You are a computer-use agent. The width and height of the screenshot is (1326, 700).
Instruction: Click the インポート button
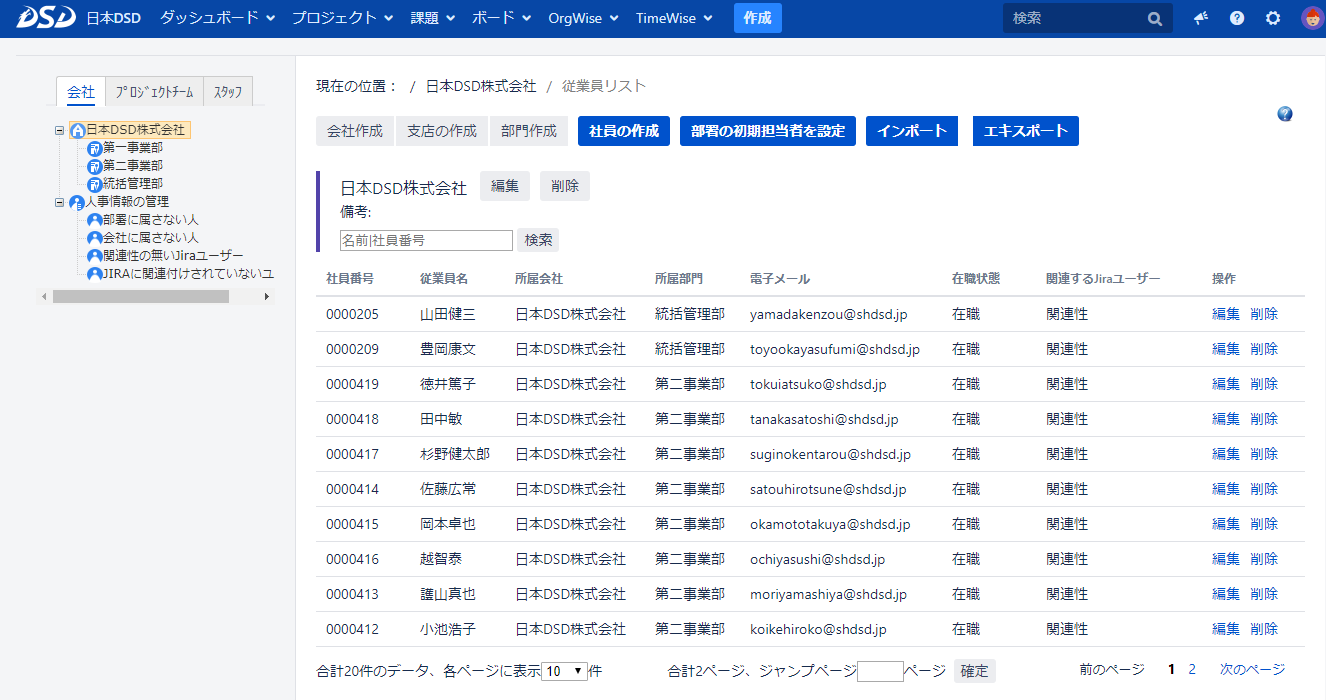point(912,131)
